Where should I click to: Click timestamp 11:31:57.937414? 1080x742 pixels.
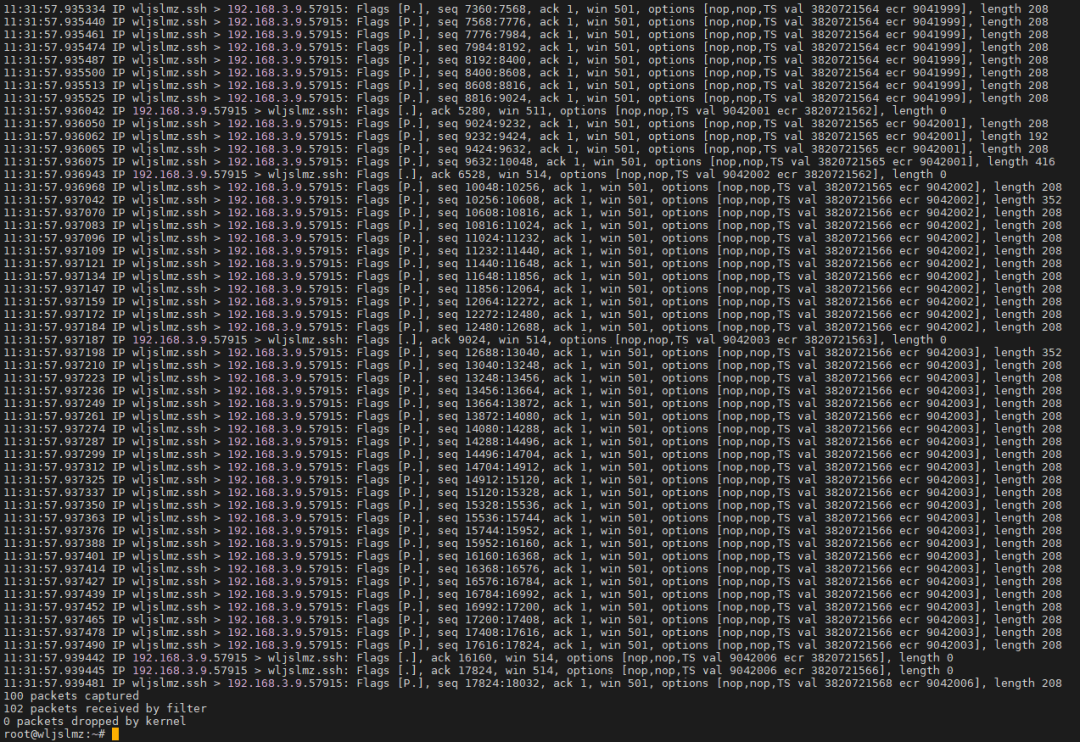tap(54, 570)
